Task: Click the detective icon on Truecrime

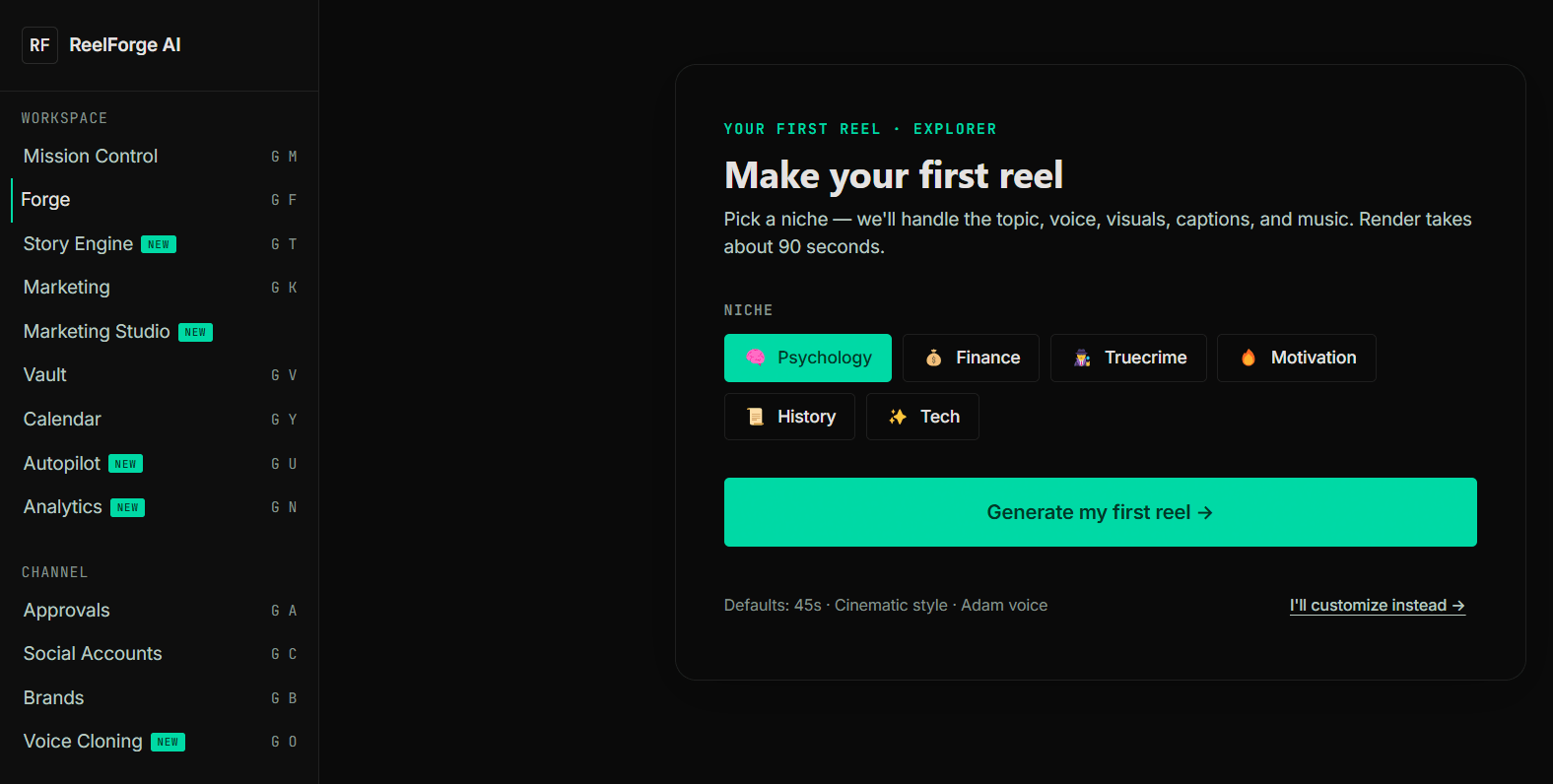Action: (1082, 358)
